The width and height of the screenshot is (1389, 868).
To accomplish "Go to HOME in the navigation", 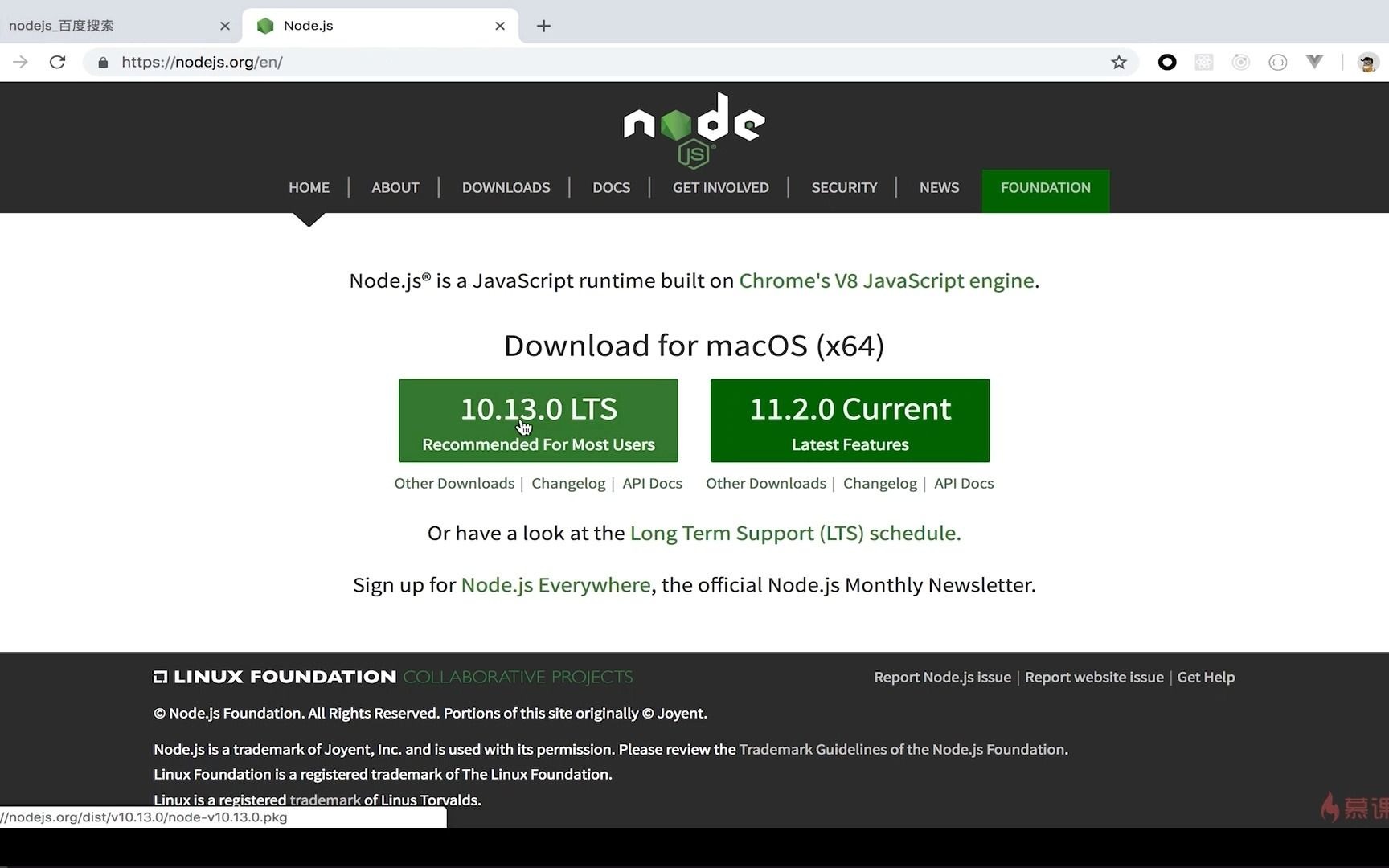I will [x=309, y=187].
